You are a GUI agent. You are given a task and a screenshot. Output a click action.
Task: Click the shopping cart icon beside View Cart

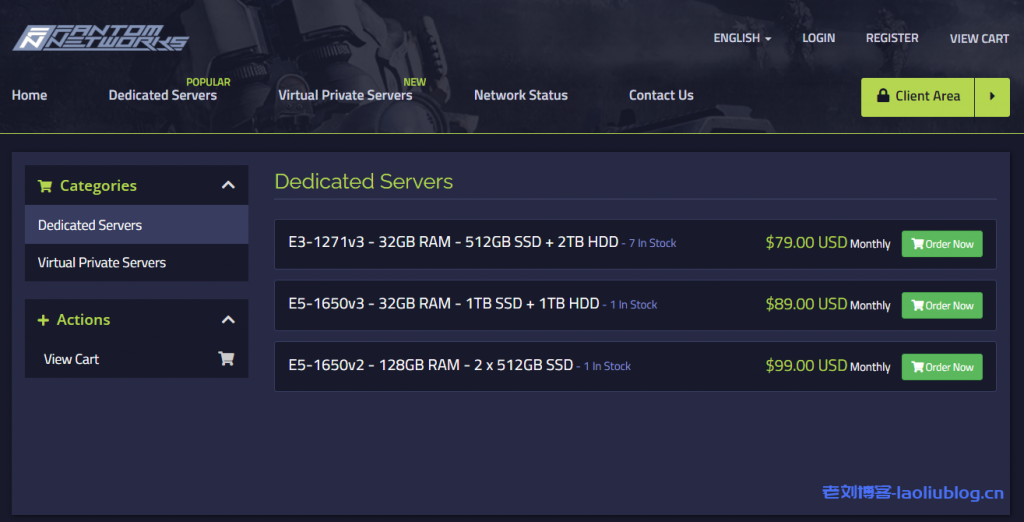coord(226,359)
